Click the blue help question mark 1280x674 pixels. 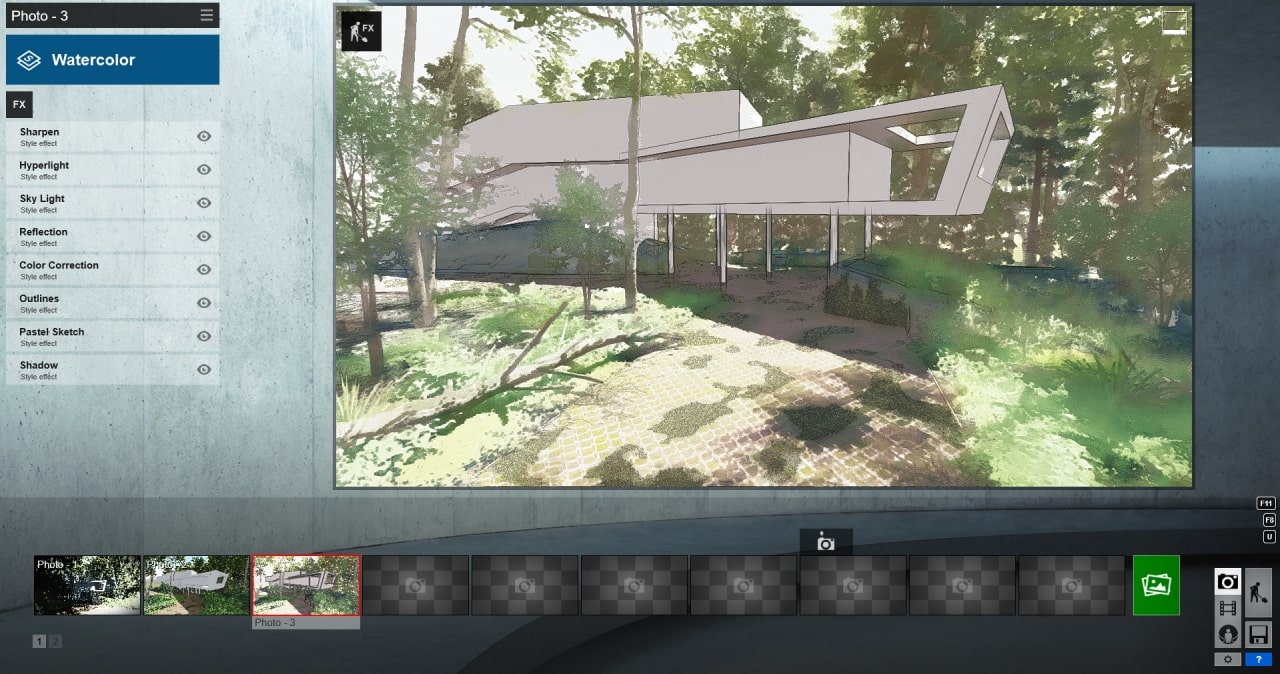coord(1258,660)
